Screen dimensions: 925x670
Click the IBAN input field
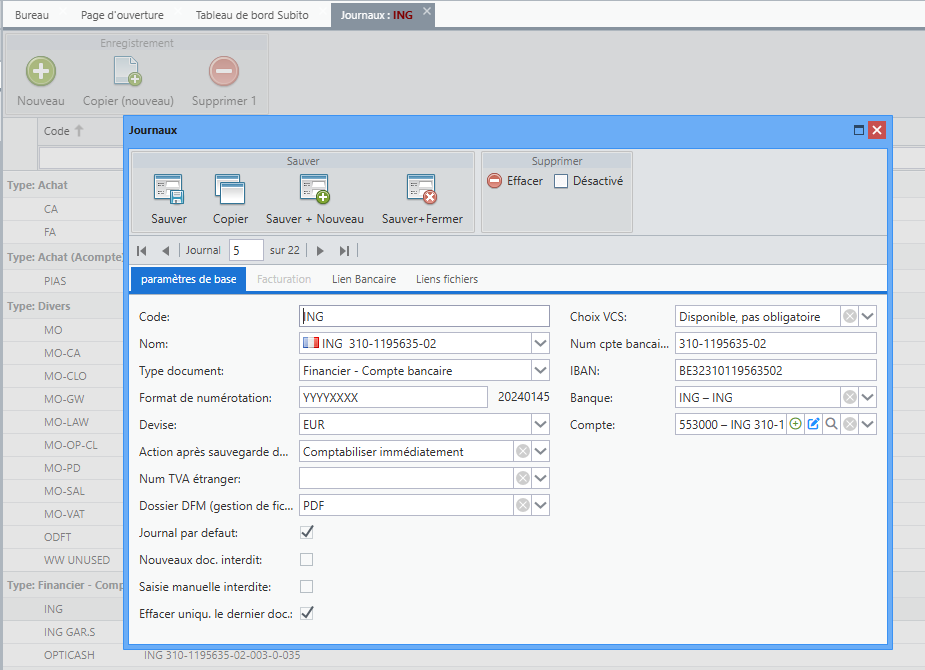(775, 370)
